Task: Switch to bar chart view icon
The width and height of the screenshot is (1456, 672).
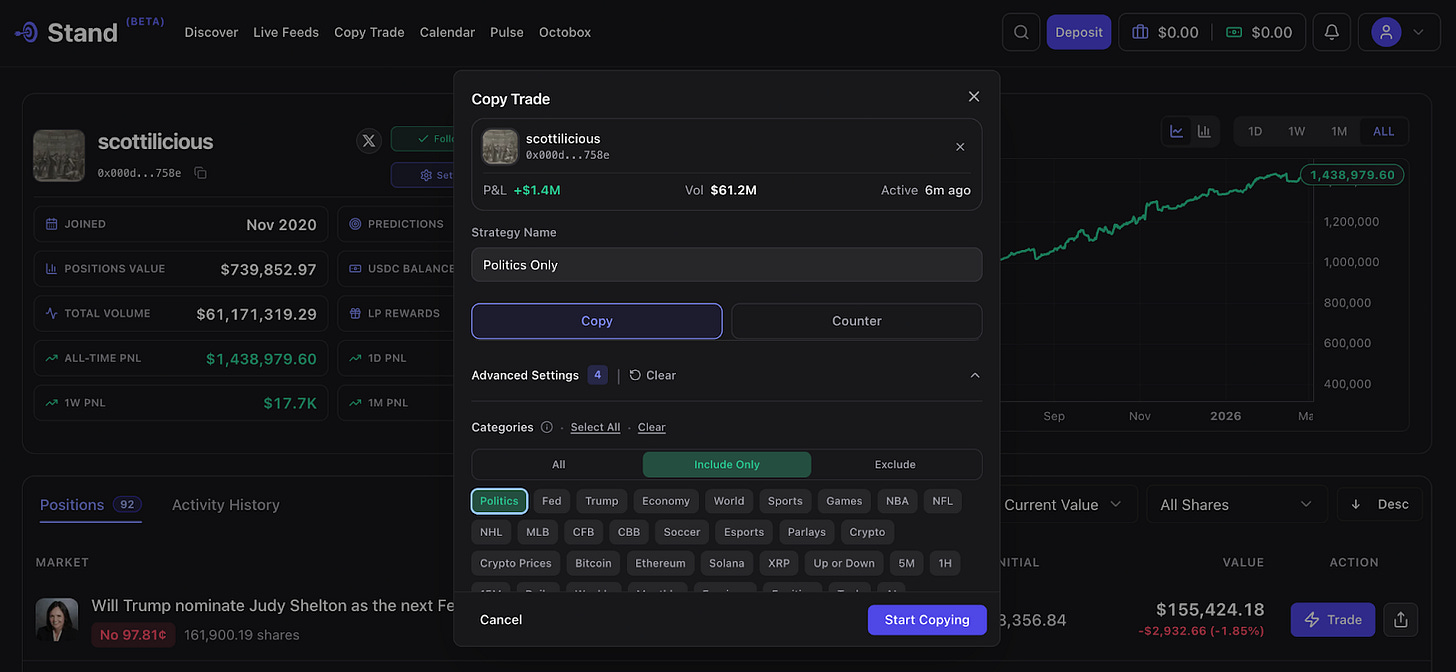Action: [x=1204, y=131]
